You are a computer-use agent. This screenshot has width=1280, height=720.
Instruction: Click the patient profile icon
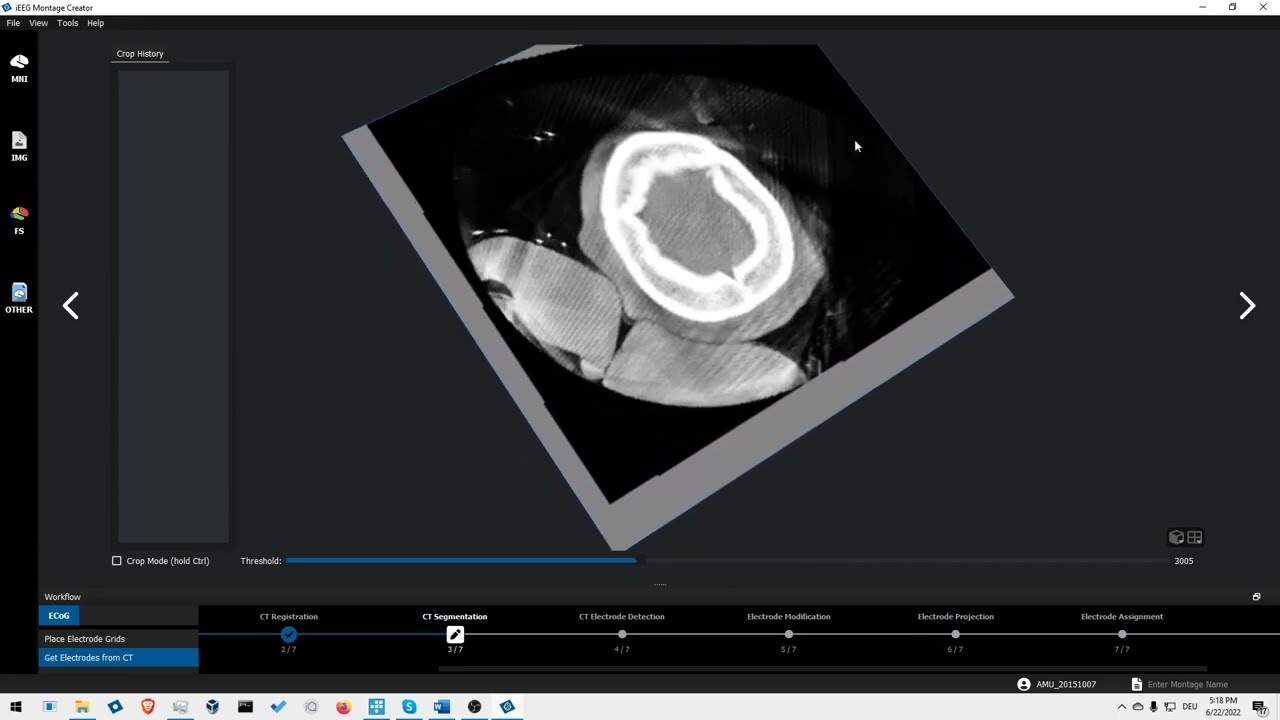[1023, 684]
